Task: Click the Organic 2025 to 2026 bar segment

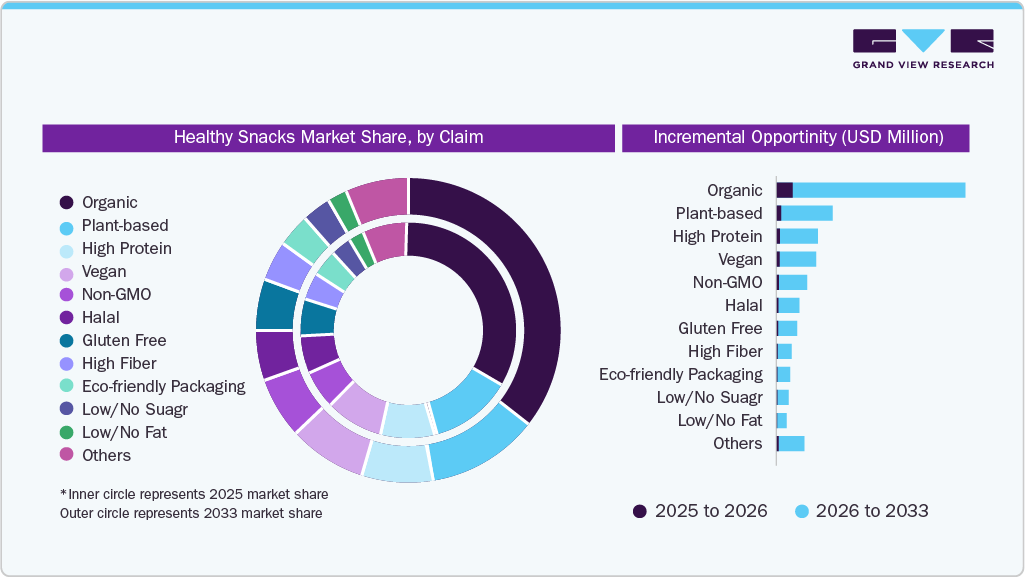Action: (785, 190)
